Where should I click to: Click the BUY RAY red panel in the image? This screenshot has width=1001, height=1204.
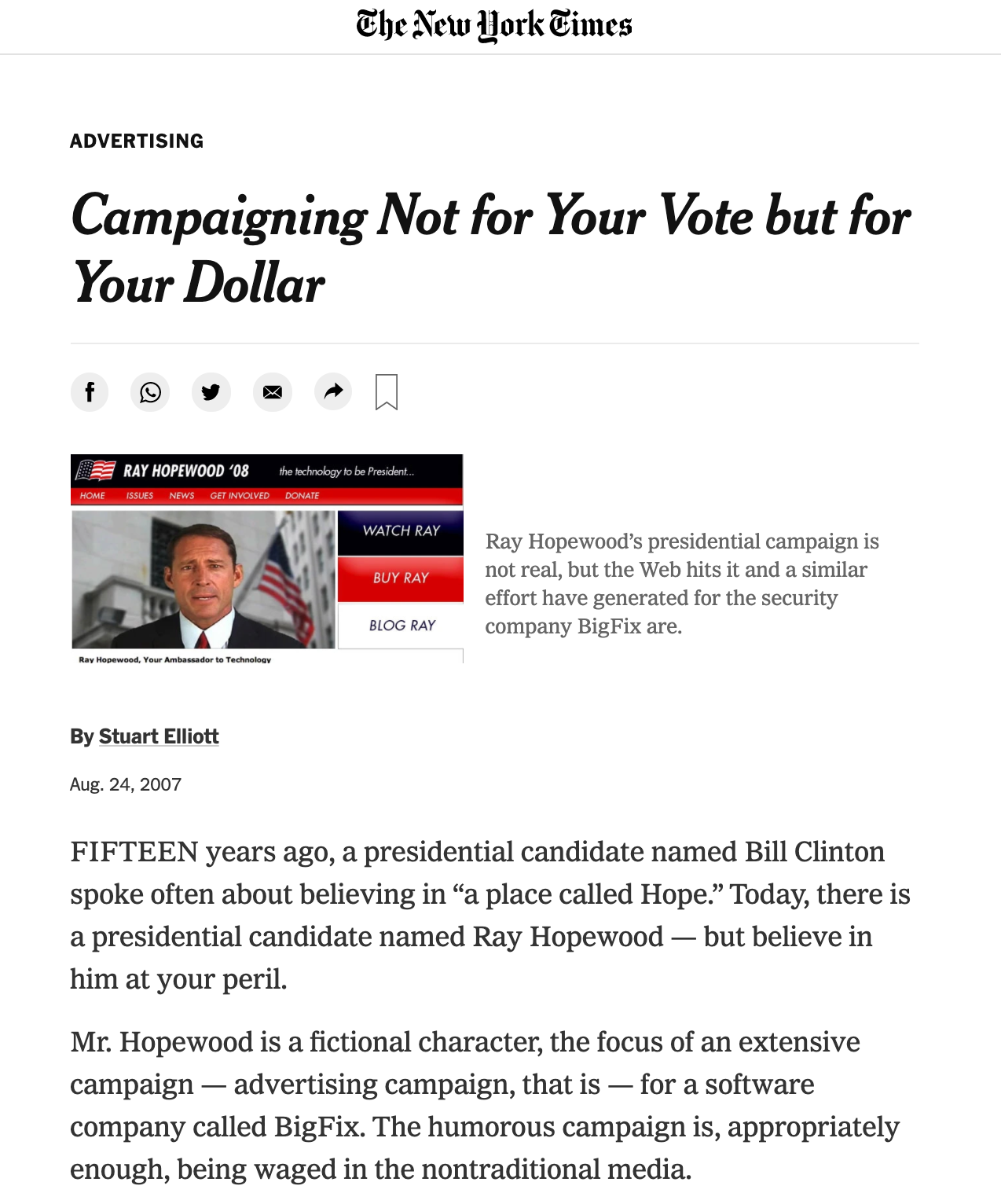[x=401, y=578]
